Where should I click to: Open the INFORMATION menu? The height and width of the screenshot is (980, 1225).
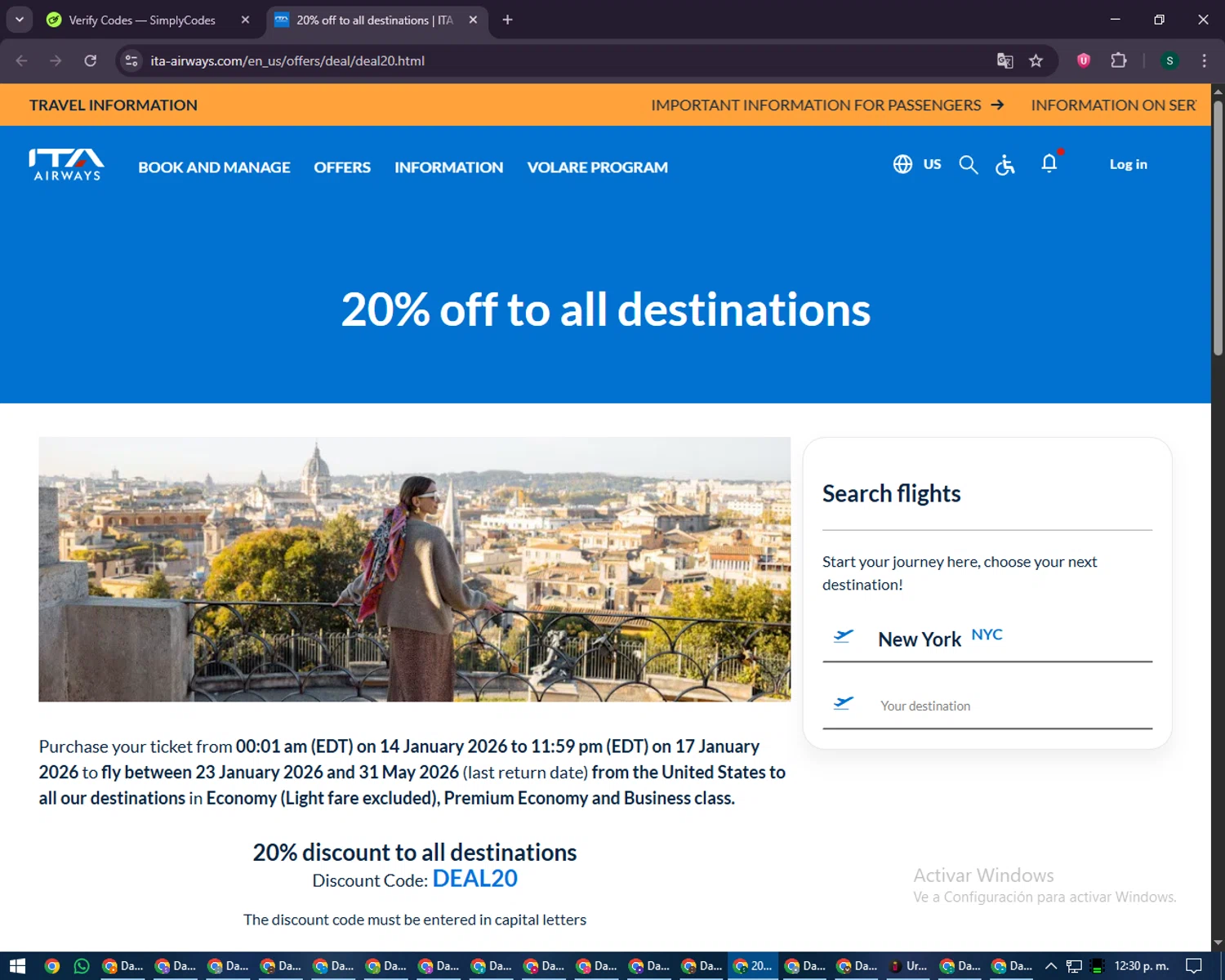[449, 167]
